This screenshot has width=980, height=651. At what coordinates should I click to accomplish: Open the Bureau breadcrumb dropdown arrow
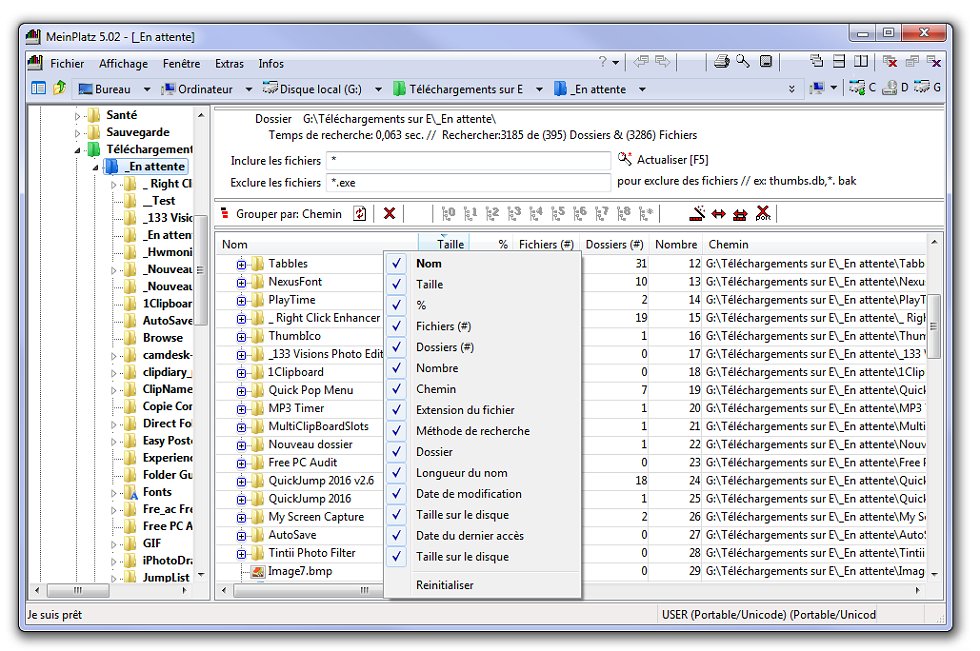147,89
